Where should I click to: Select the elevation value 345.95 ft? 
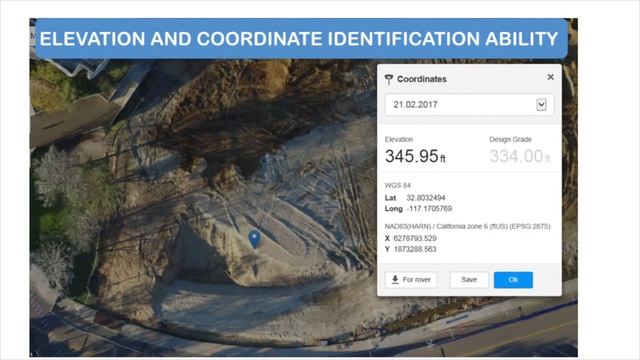[415, 156]
